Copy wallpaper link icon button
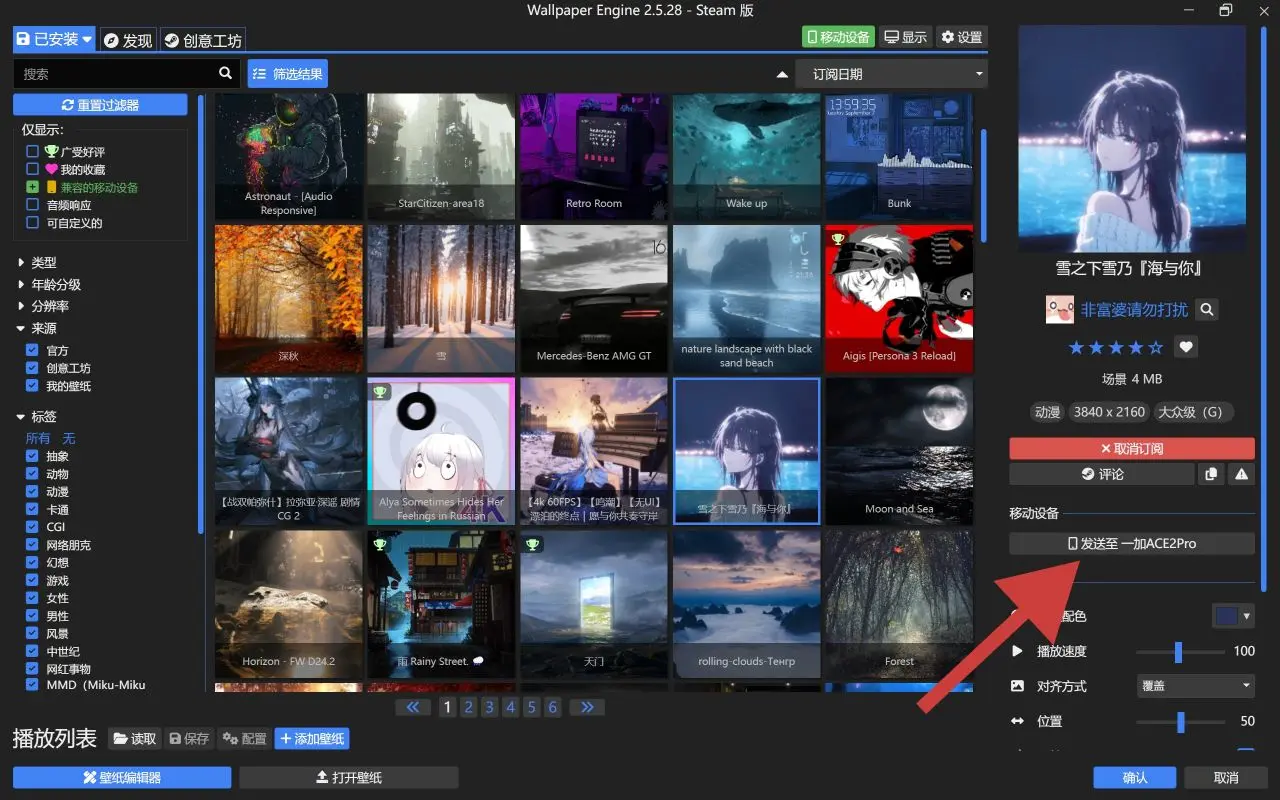 1211,474
